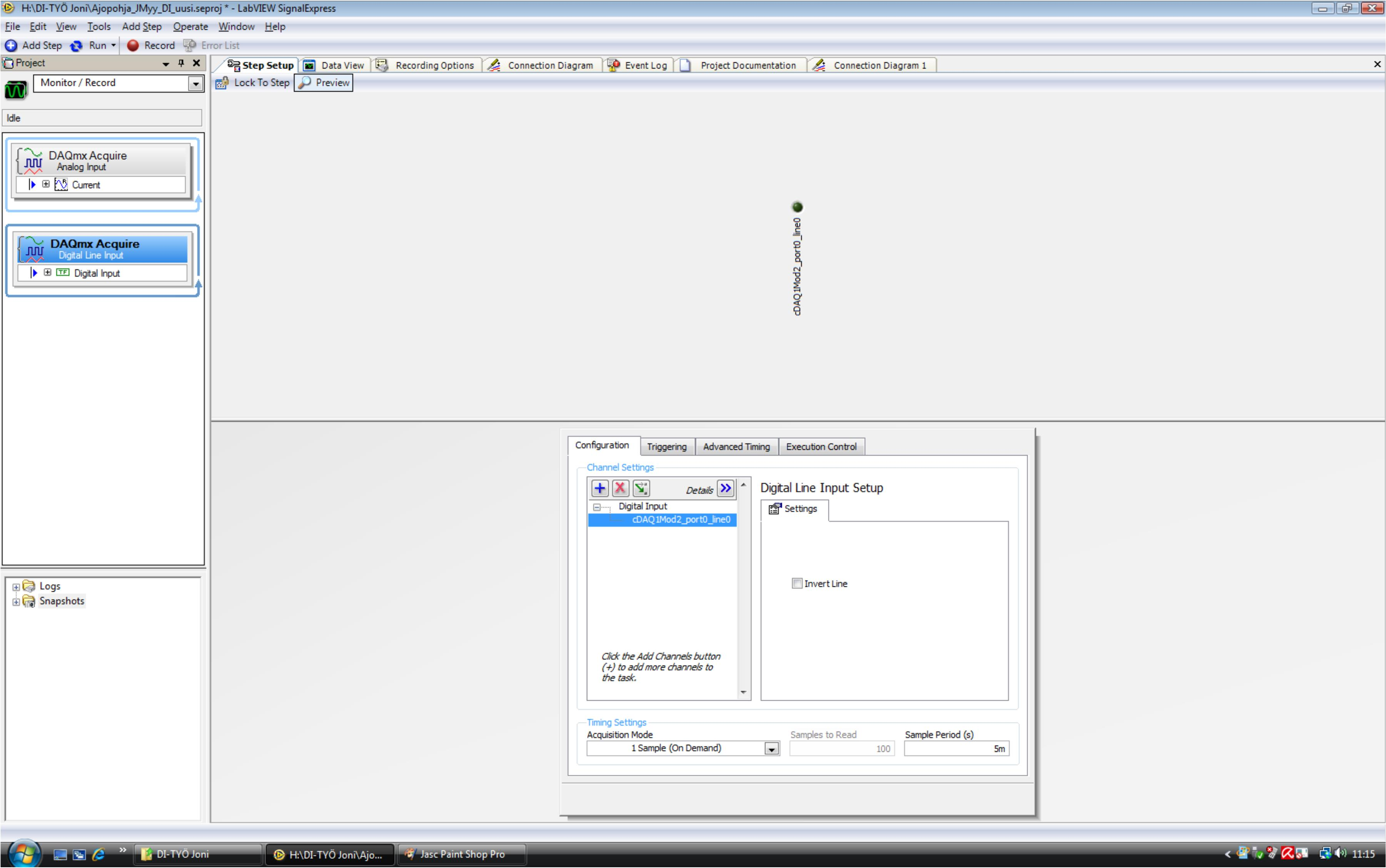The image size is (1386, 868).
Task: Open the Edit menu
Action: pos(38,27)
